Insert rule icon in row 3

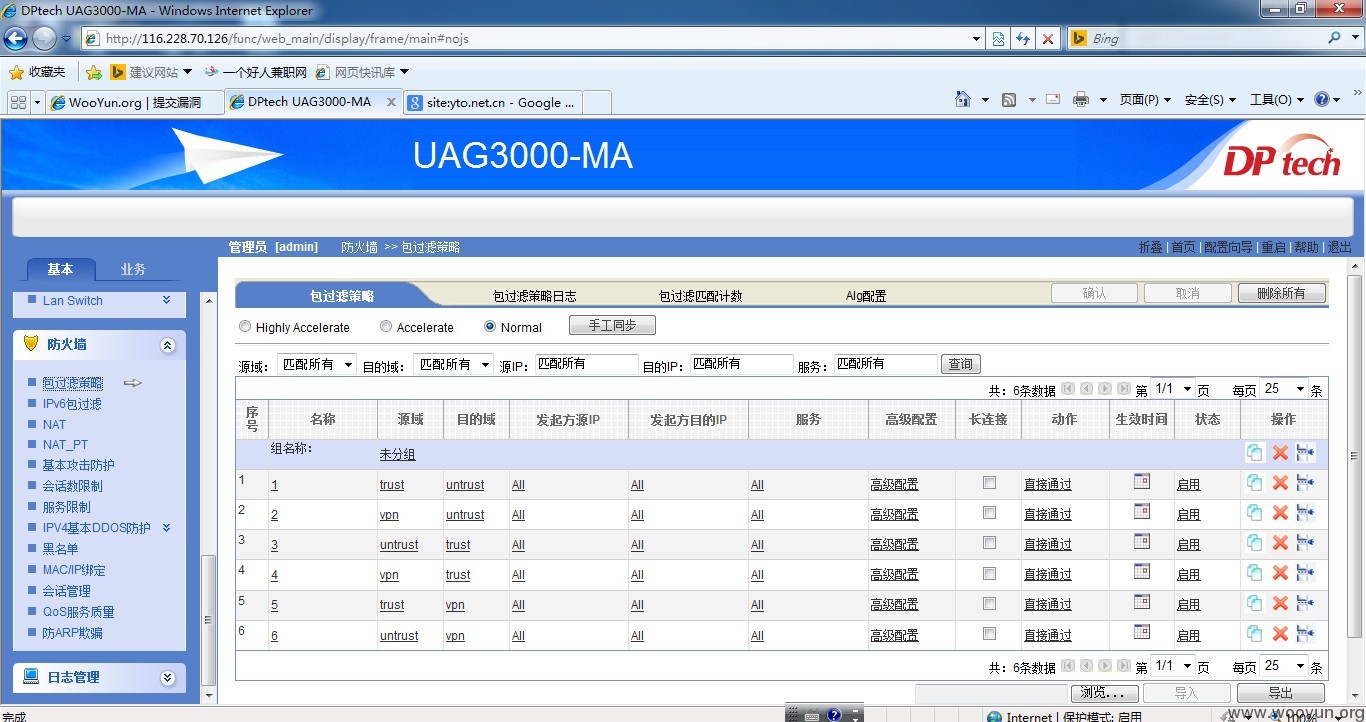point(1305,542)
